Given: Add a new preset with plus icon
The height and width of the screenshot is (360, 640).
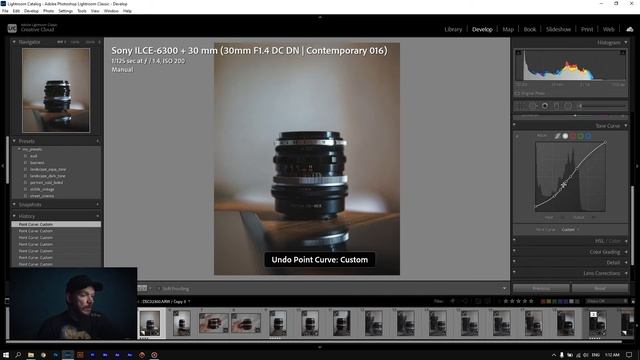Looking at the screenshot, I should pos(98,141).
